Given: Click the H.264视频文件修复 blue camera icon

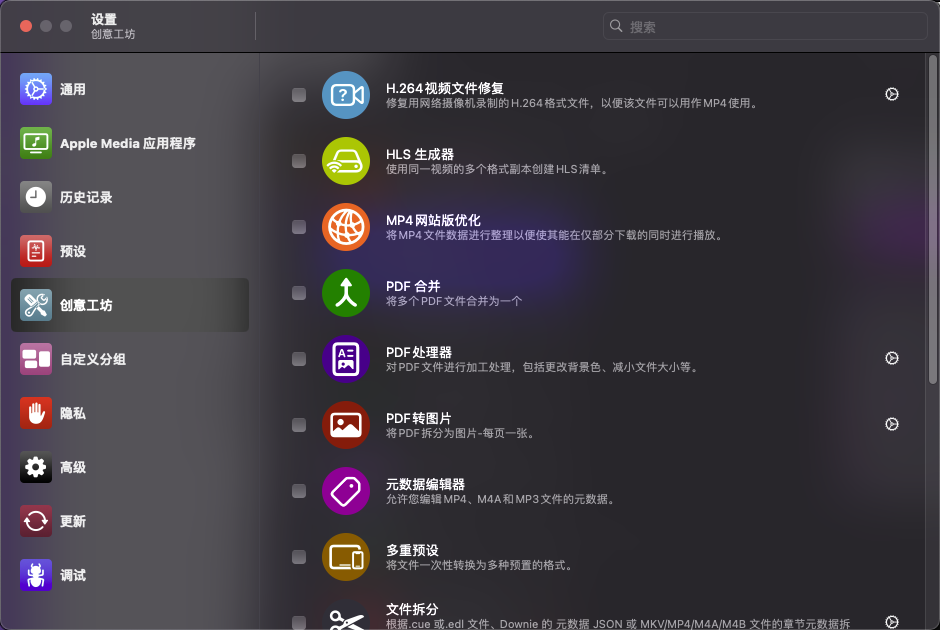Looking at the screenshot, I should [346, 95].
